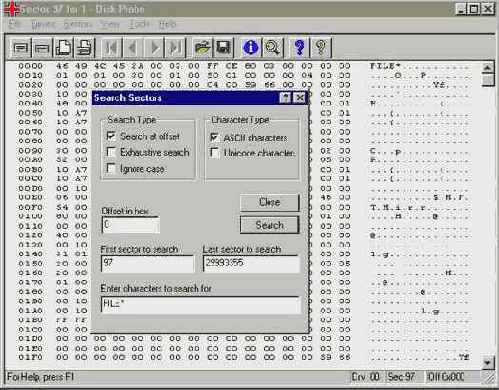Image resolution: width=499 pixels, height=390 pixels.
Task: Click the 01F0 offset row label
Action: pyautogui.click(x=30, y=357)
